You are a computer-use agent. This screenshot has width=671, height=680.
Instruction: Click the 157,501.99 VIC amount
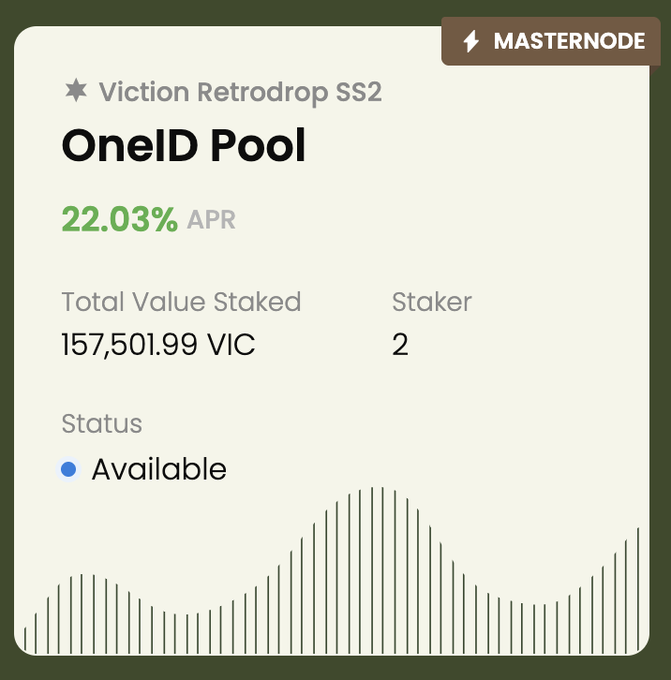click(x=158, y=345)
